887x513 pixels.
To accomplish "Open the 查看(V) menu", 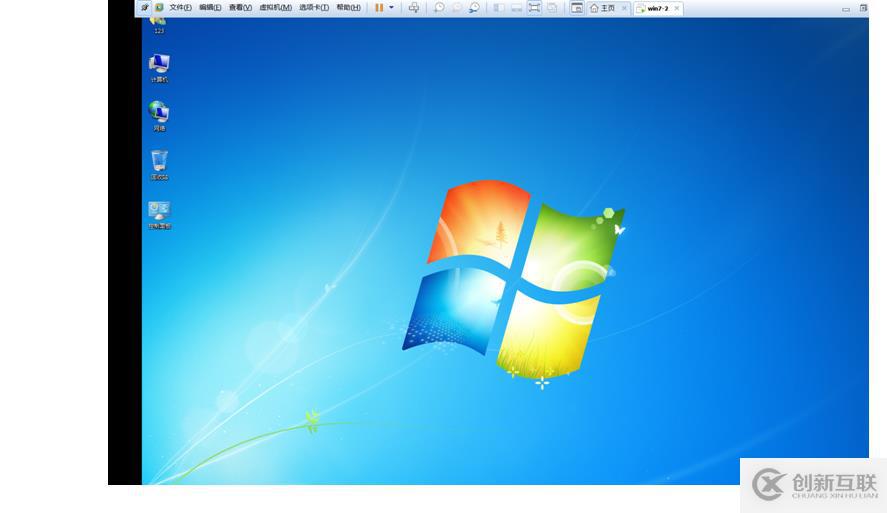I will pos(240,8).
